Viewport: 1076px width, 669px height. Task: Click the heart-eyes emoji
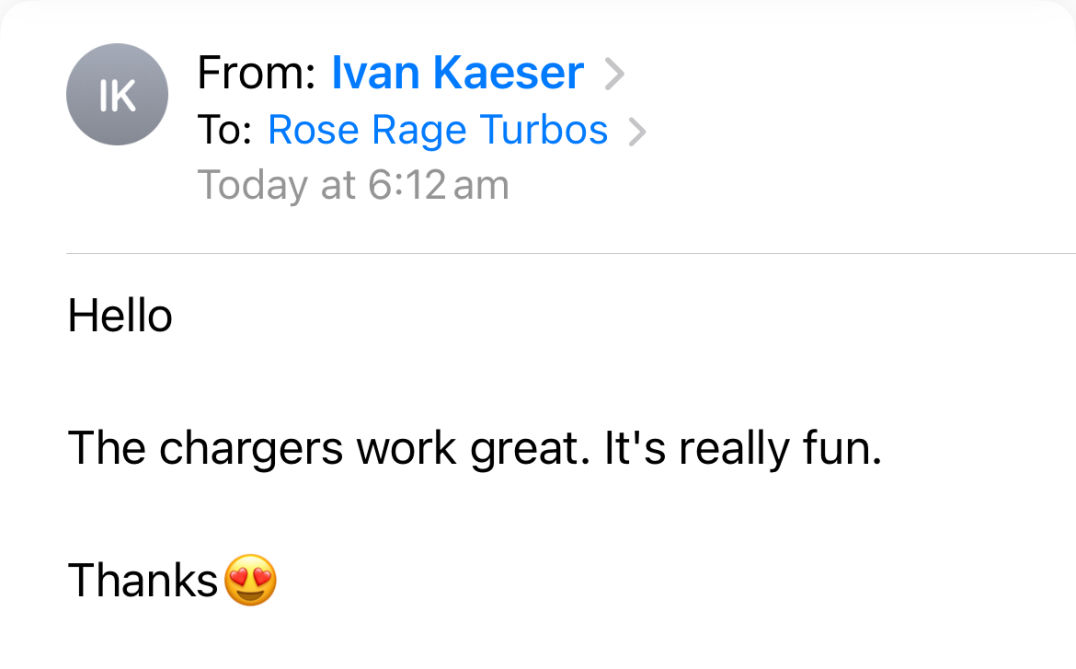(250, 580)
